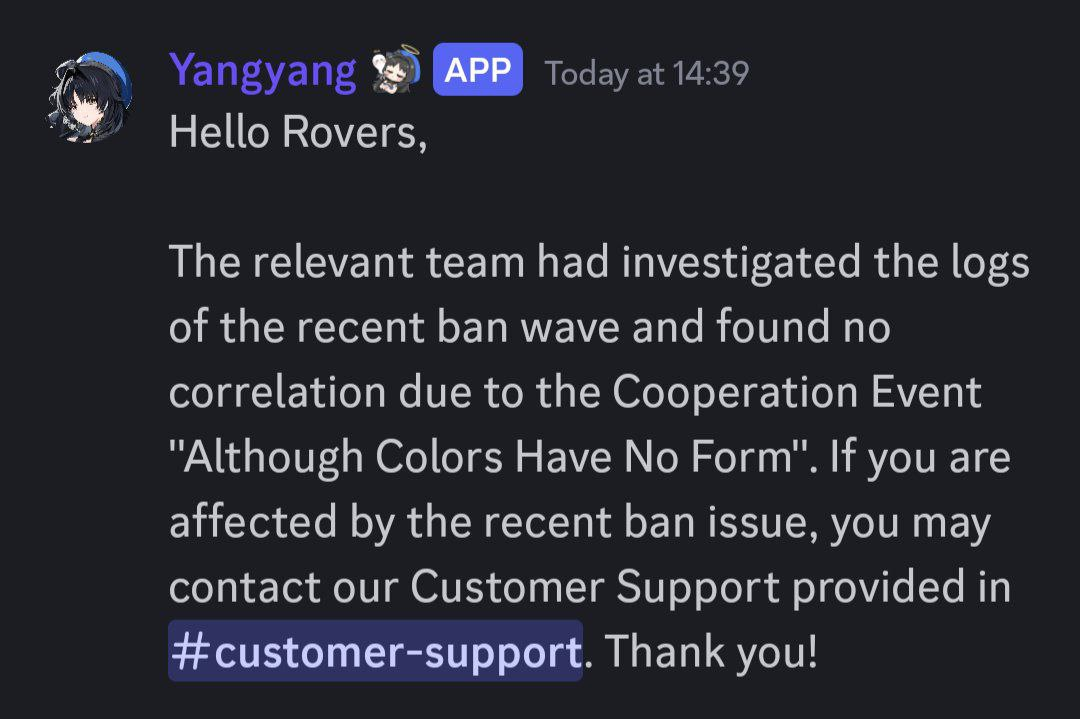Click the line starting affected by the recent

point(580,523)
